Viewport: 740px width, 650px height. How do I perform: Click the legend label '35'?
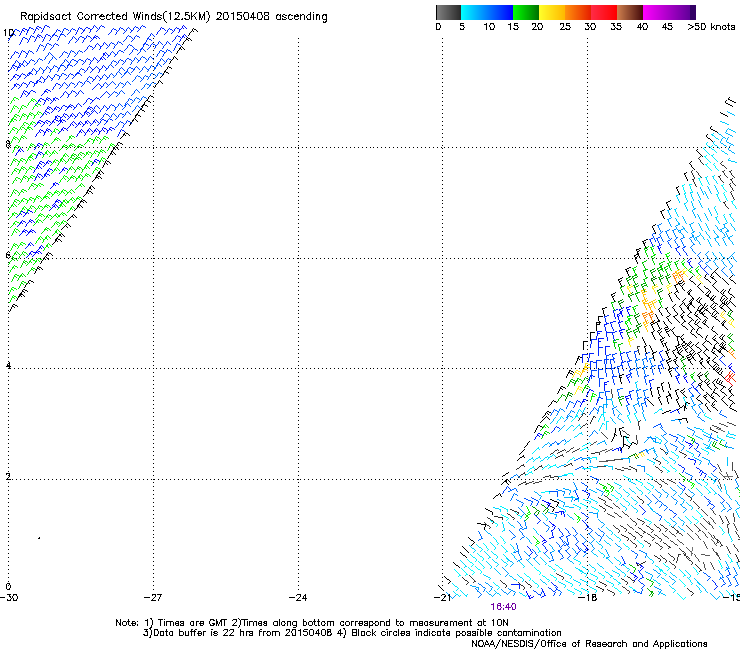[x=616, y=26]
